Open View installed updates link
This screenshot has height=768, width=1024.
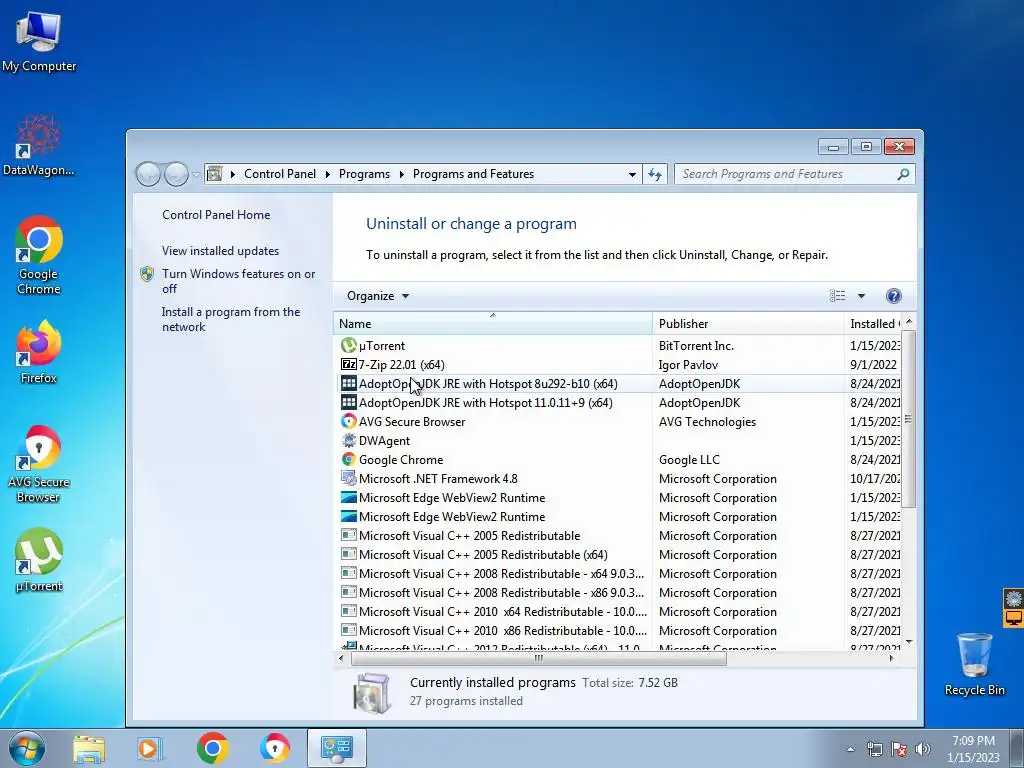point(220,251)
